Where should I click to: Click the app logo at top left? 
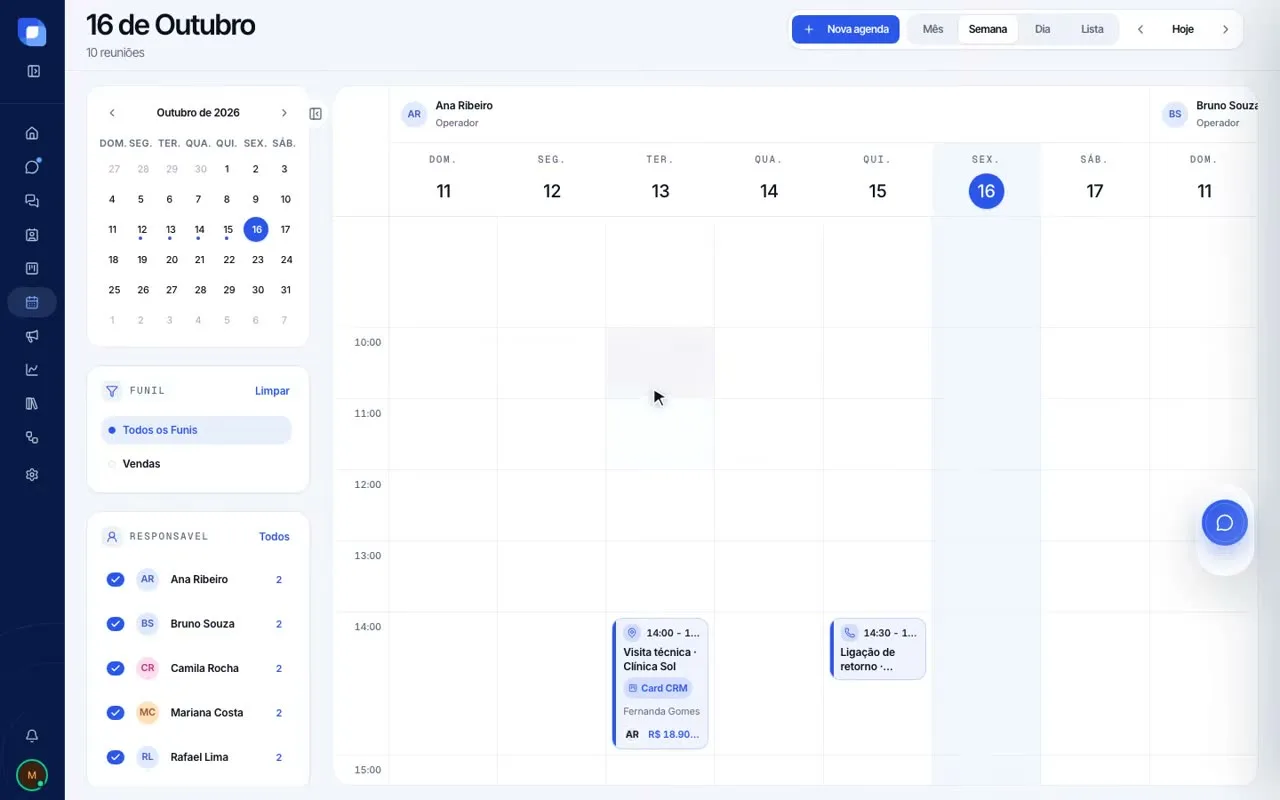click(32, 32)
